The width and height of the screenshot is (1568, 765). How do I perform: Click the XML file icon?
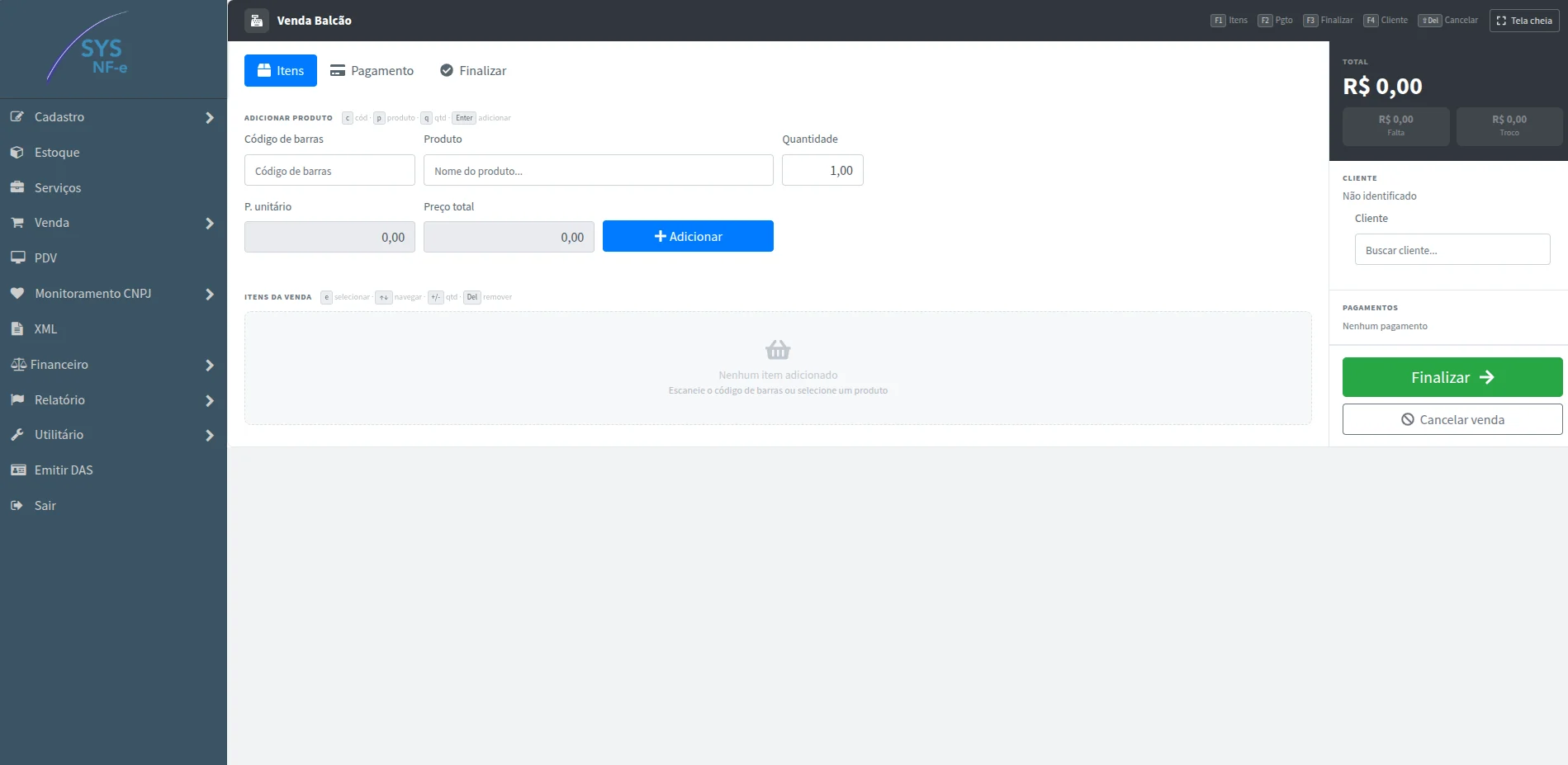pyautogui.click(x=17, y=328)
